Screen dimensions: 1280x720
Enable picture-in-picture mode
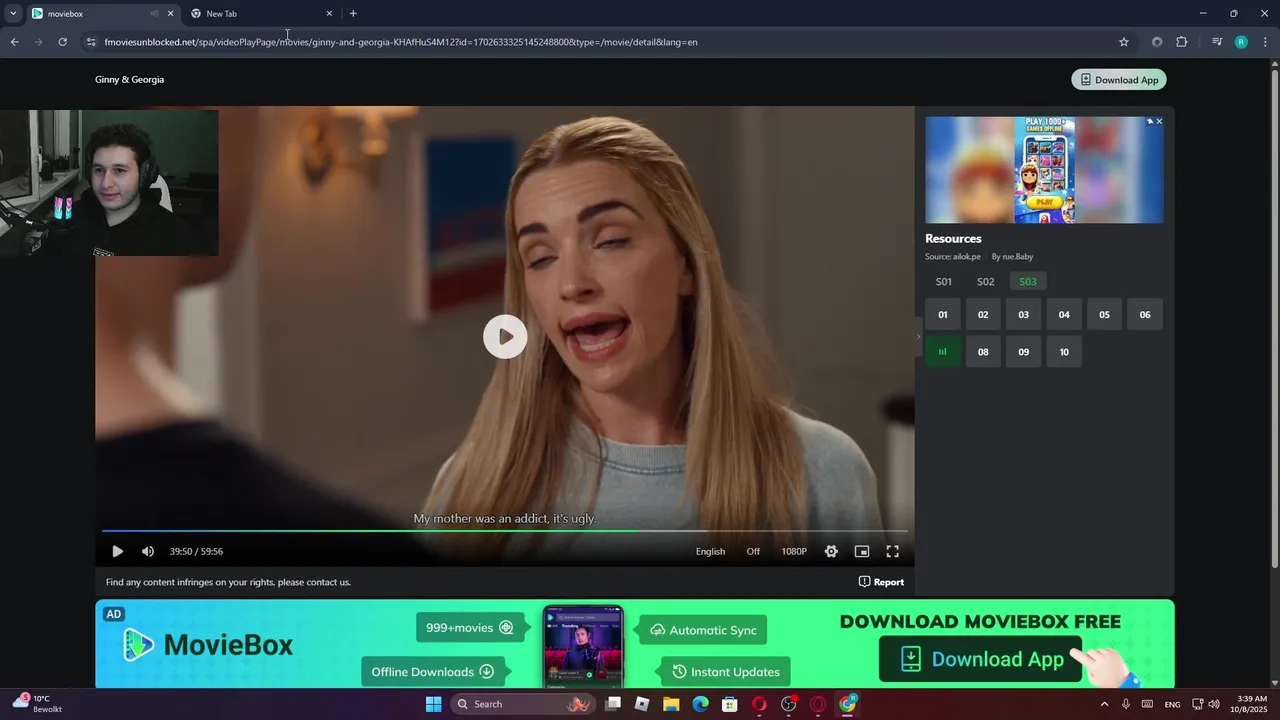(862, 551)
